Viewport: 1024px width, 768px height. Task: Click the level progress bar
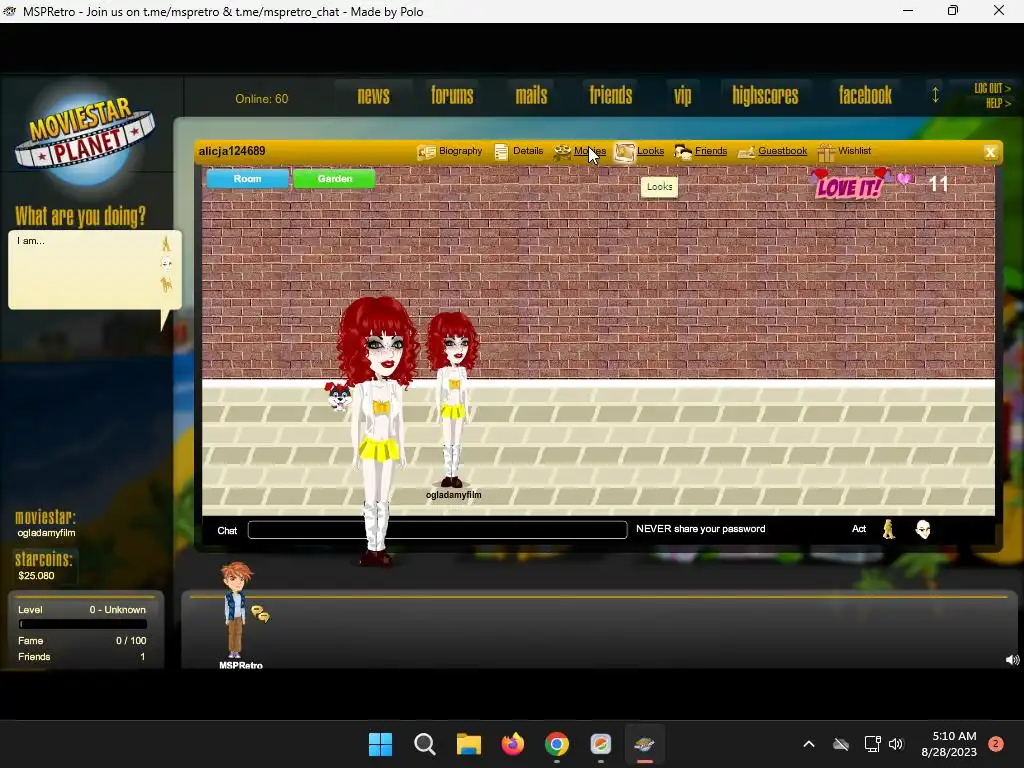pyautogui.click(x=83, y=624)
